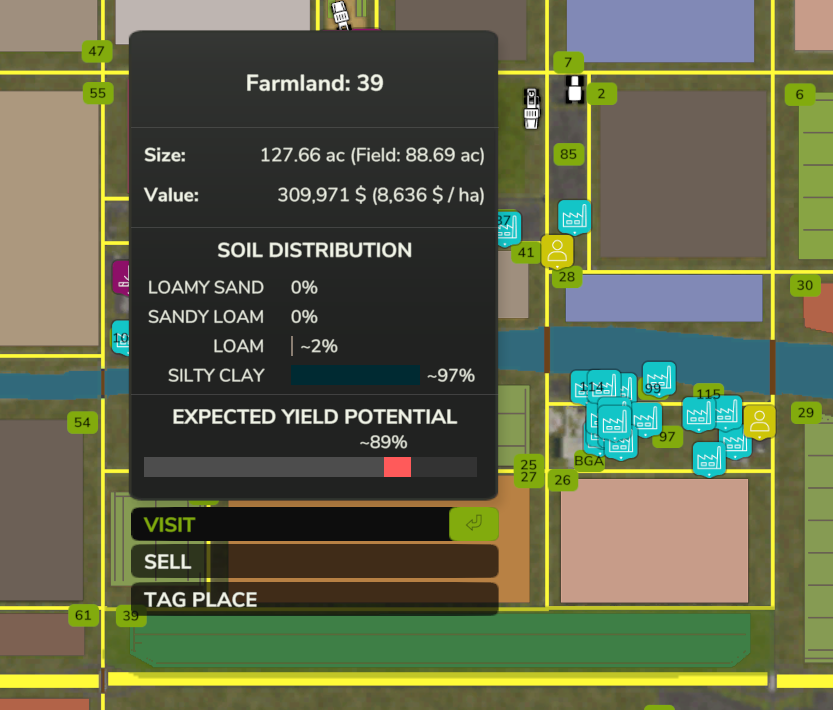Click the yellow person icon beside farmland 29
The width and height of the screenshot is (833, 710).
759,422
